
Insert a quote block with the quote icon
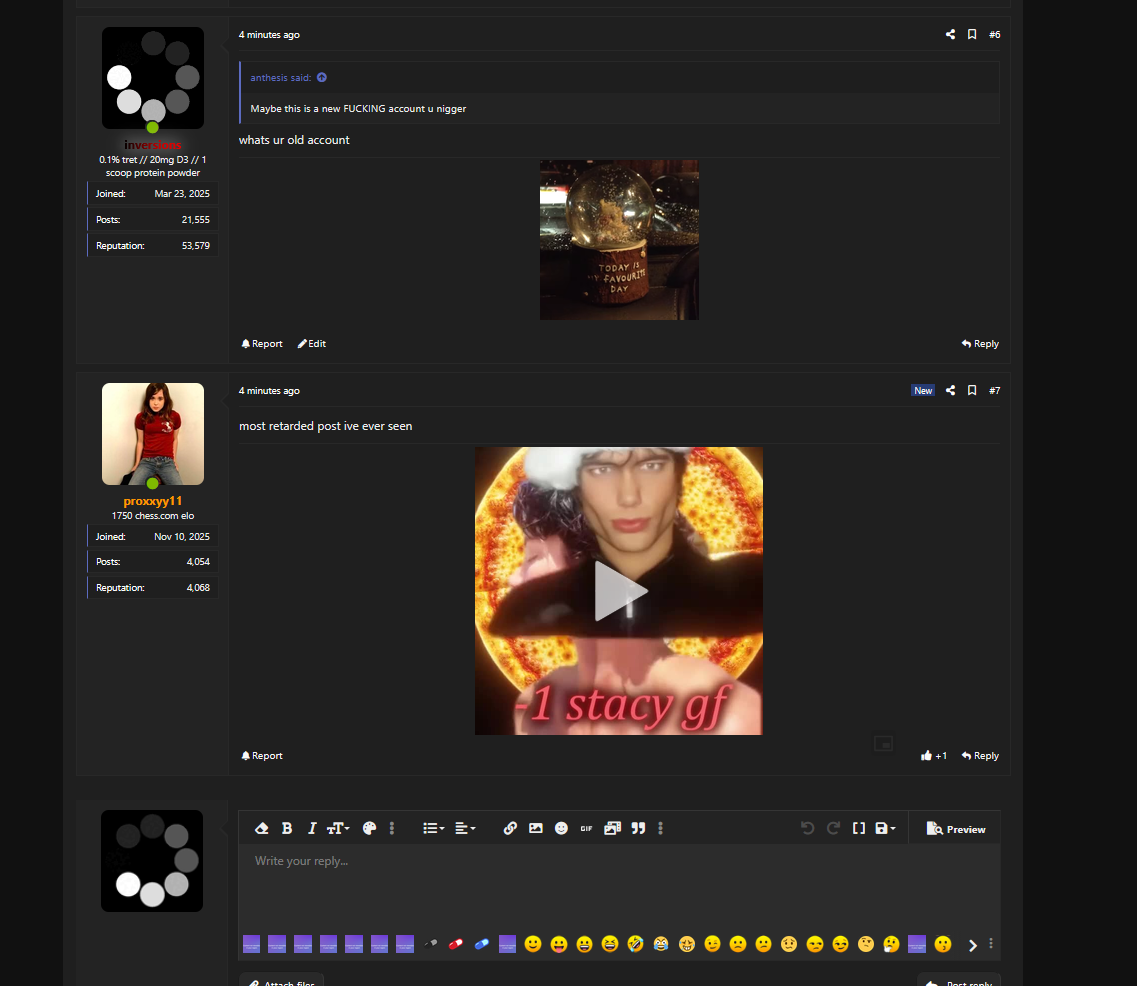point(638,829)
